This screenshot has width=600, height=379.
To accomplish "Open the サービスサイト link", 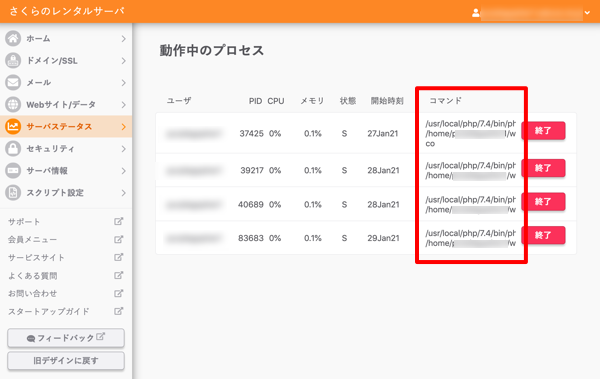I will (36, 258).
